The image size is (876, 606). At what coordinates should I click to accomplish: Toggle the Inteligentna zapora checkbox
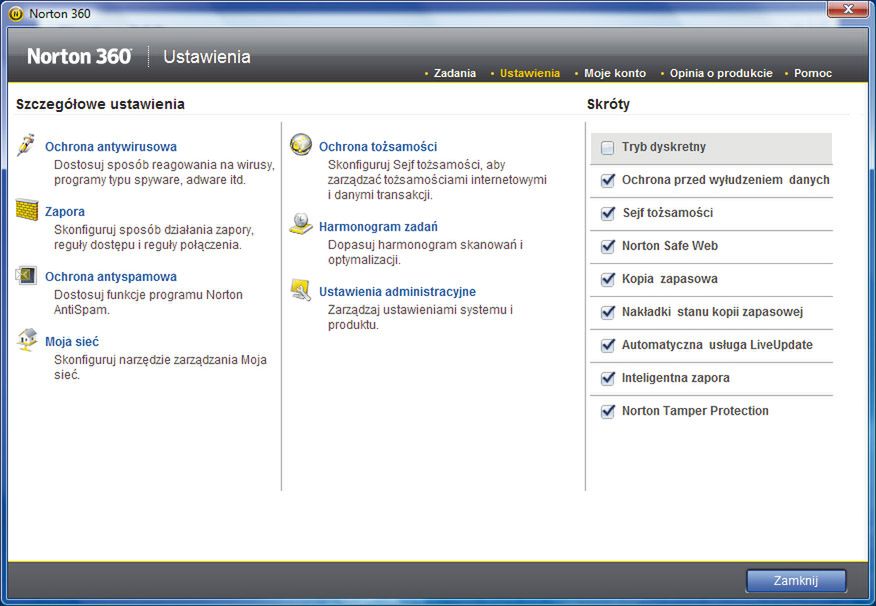[x=608, y=378]
